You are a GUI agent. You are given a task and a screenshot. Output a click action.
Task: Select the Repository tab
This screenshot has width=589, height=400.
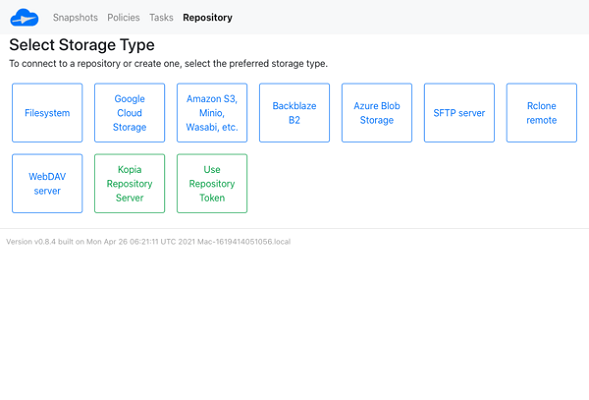point(207,18)
